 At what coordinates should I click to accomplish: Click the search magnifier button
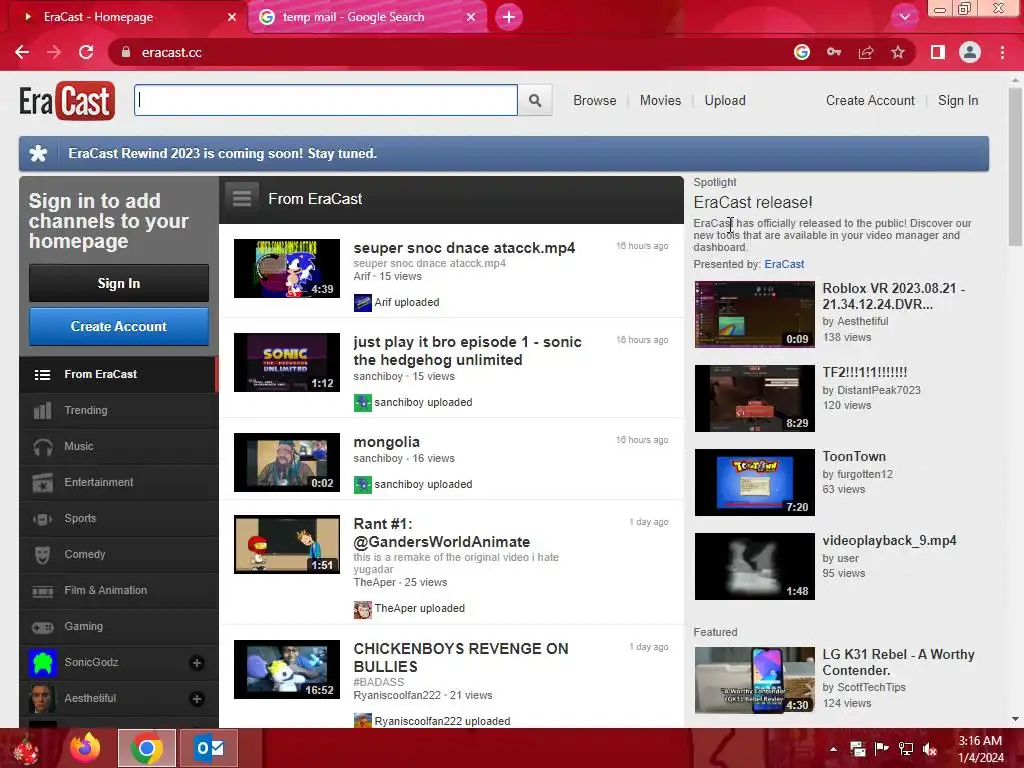coord(535,101)
